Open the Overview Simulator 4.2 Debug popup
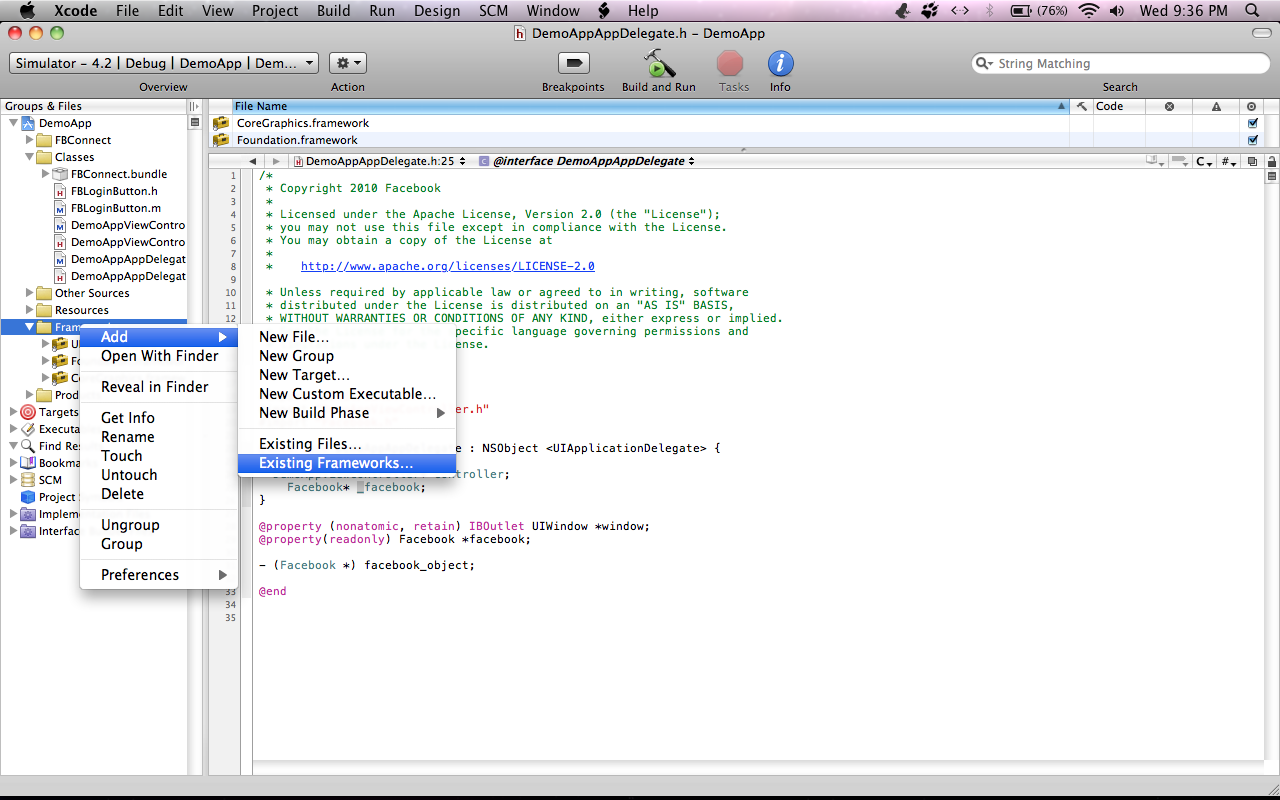This screenshot has height=800, width=1280. tap(164, 63)
